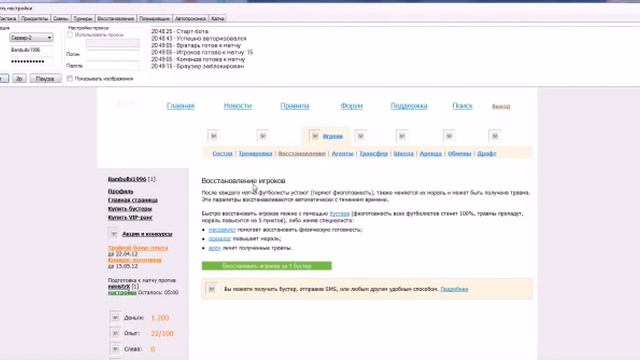Image resolution: width=640 pixels, height=360 pixels.
Task: Click the money value 1.200
Action: [x=160, y=318]
